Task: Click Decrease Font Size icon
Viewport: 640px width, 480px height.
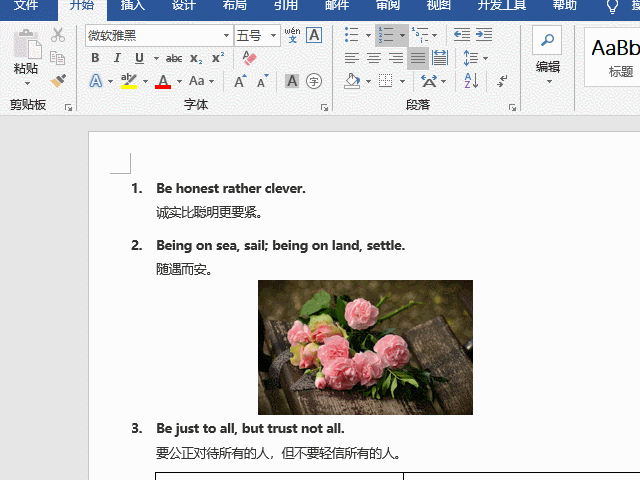Action: click(262, 81)
